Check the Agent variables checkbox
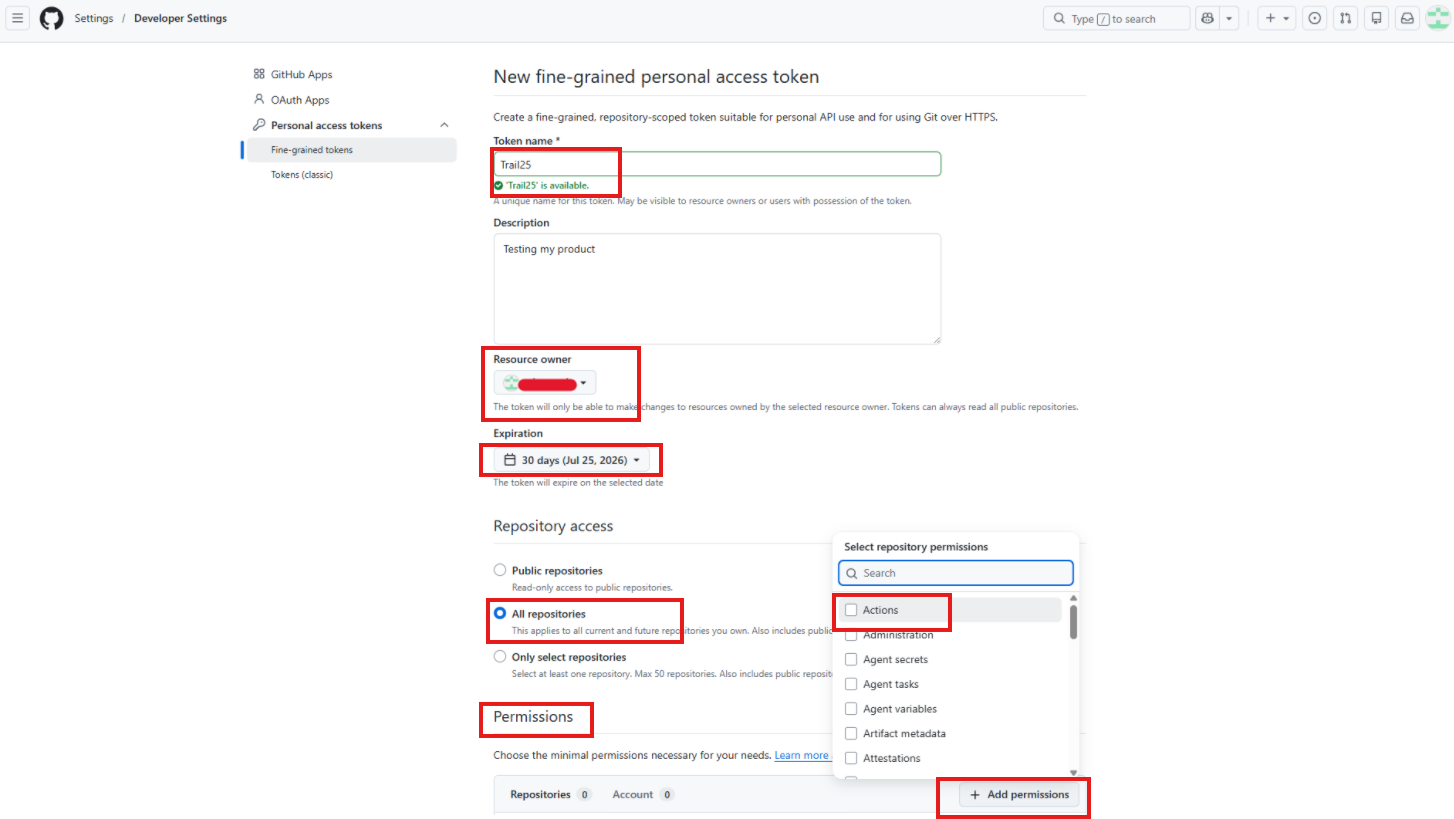Image resolution: width=1454 pixels, height=819 pixels. coord(852,709)
